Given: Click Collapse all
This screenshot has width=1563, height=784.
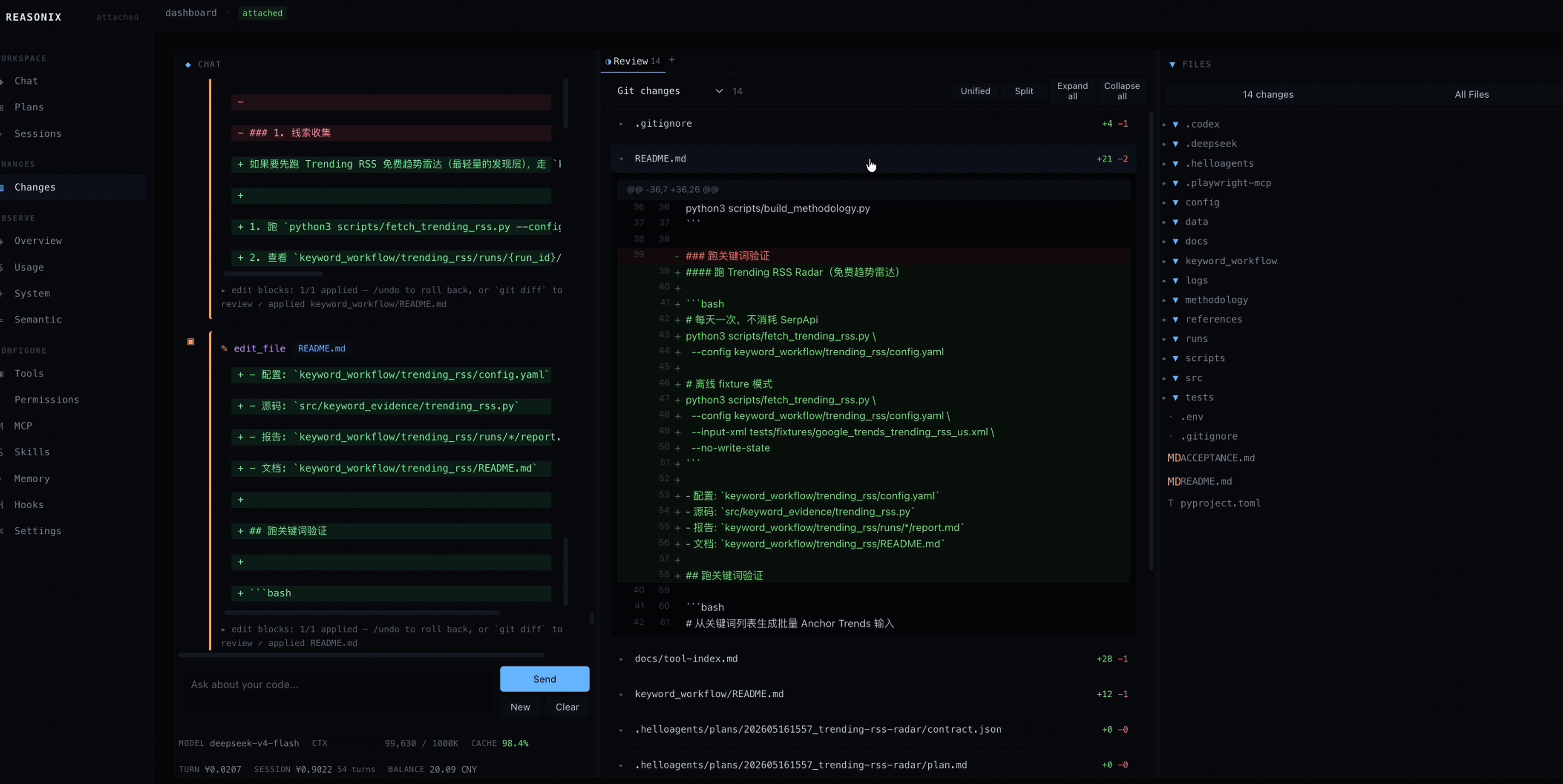Looking at the screenshot, I should point(1121,91).
